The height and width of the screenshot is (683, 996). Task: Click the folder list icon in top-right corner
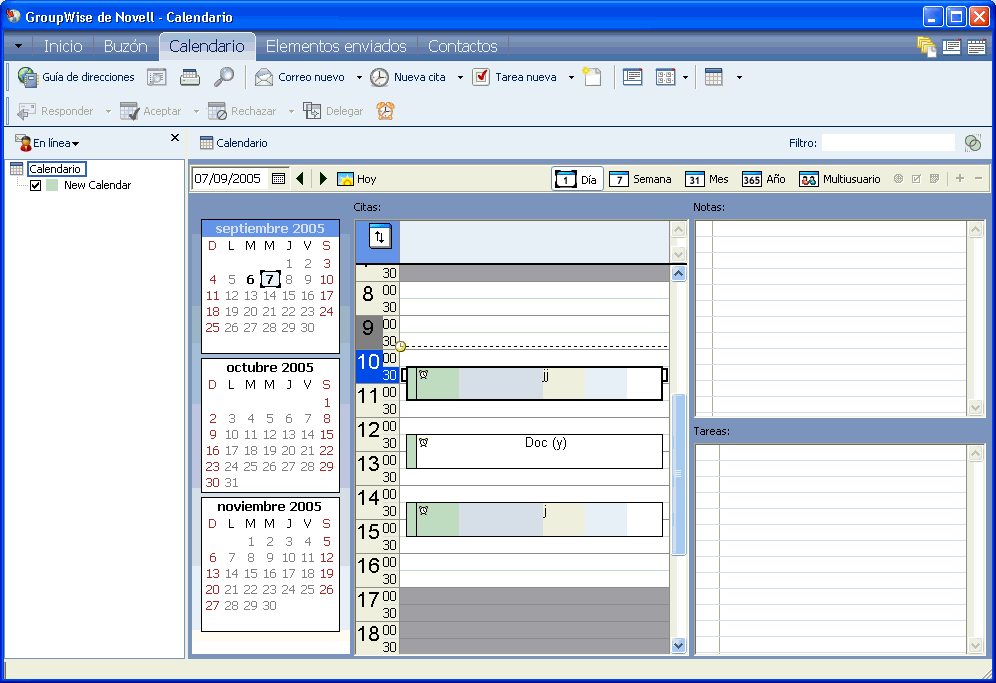(926, 46)
